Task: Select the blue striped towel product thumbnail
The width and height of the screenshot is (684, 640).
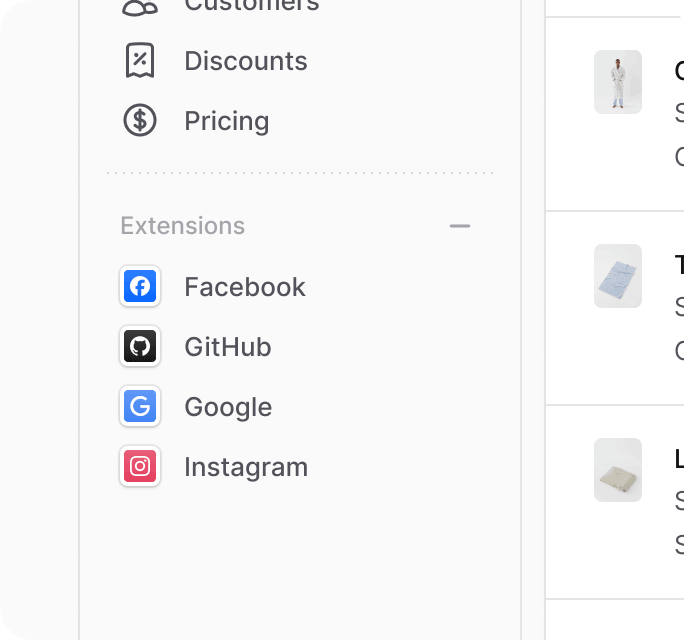Action: 618,276
